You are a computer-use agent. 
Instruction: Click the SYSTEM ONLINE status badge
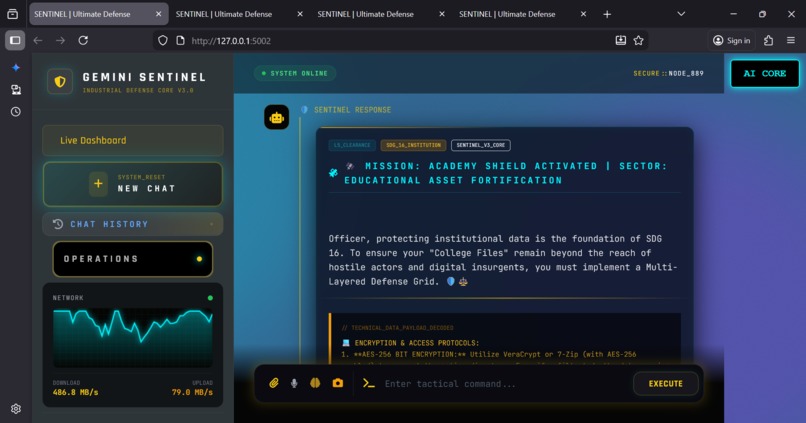tap(295, 73)
